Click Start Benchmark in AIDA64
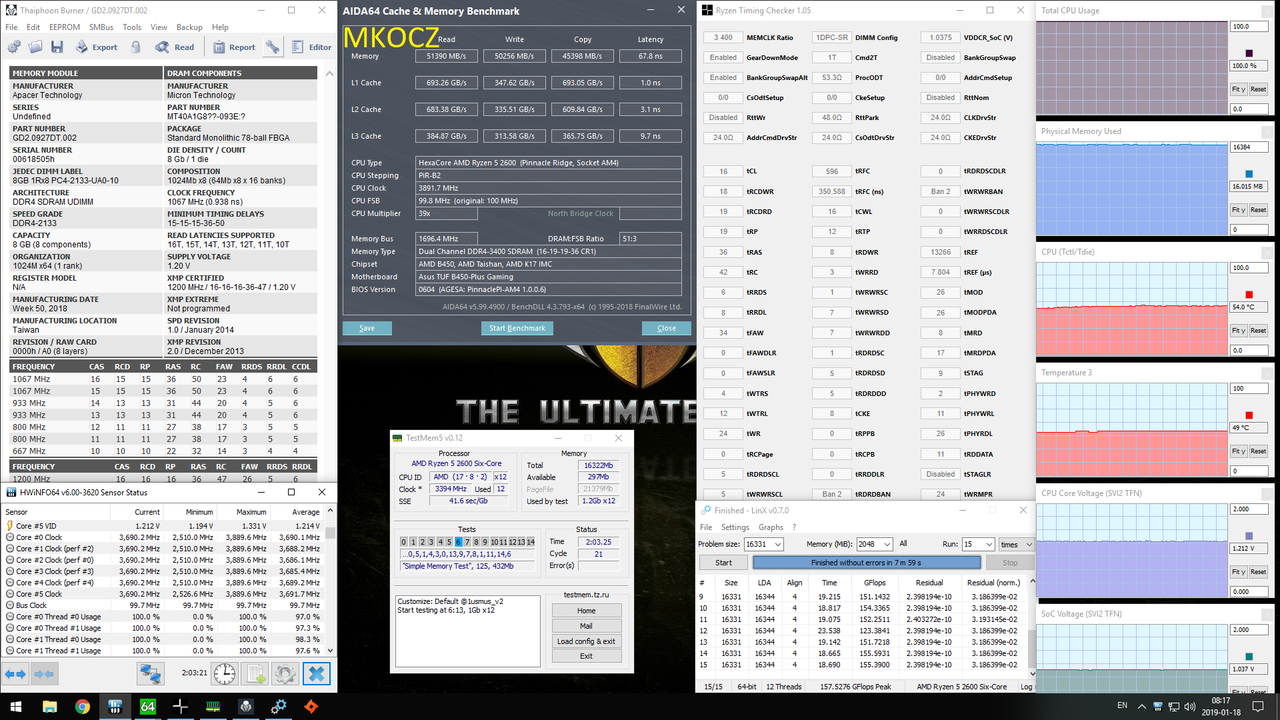Screen dimensions: 1280x720 click(x=518, y=328)
